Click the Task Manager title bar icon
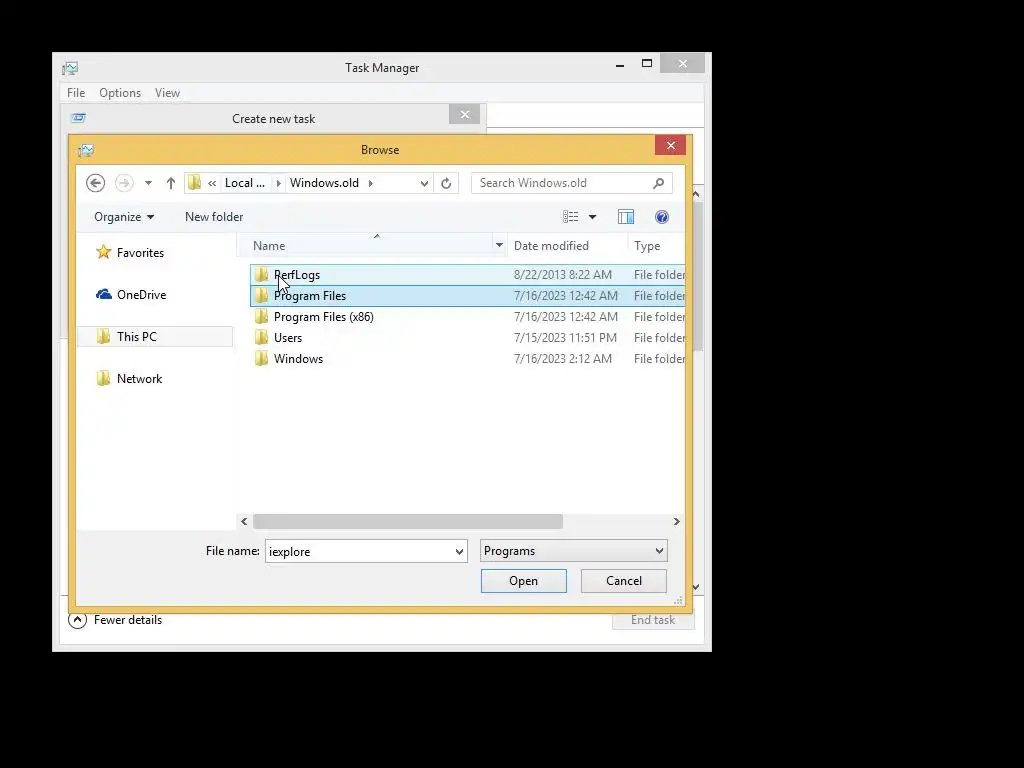The width and height of the screenshot is (1024, 768). 70,68
